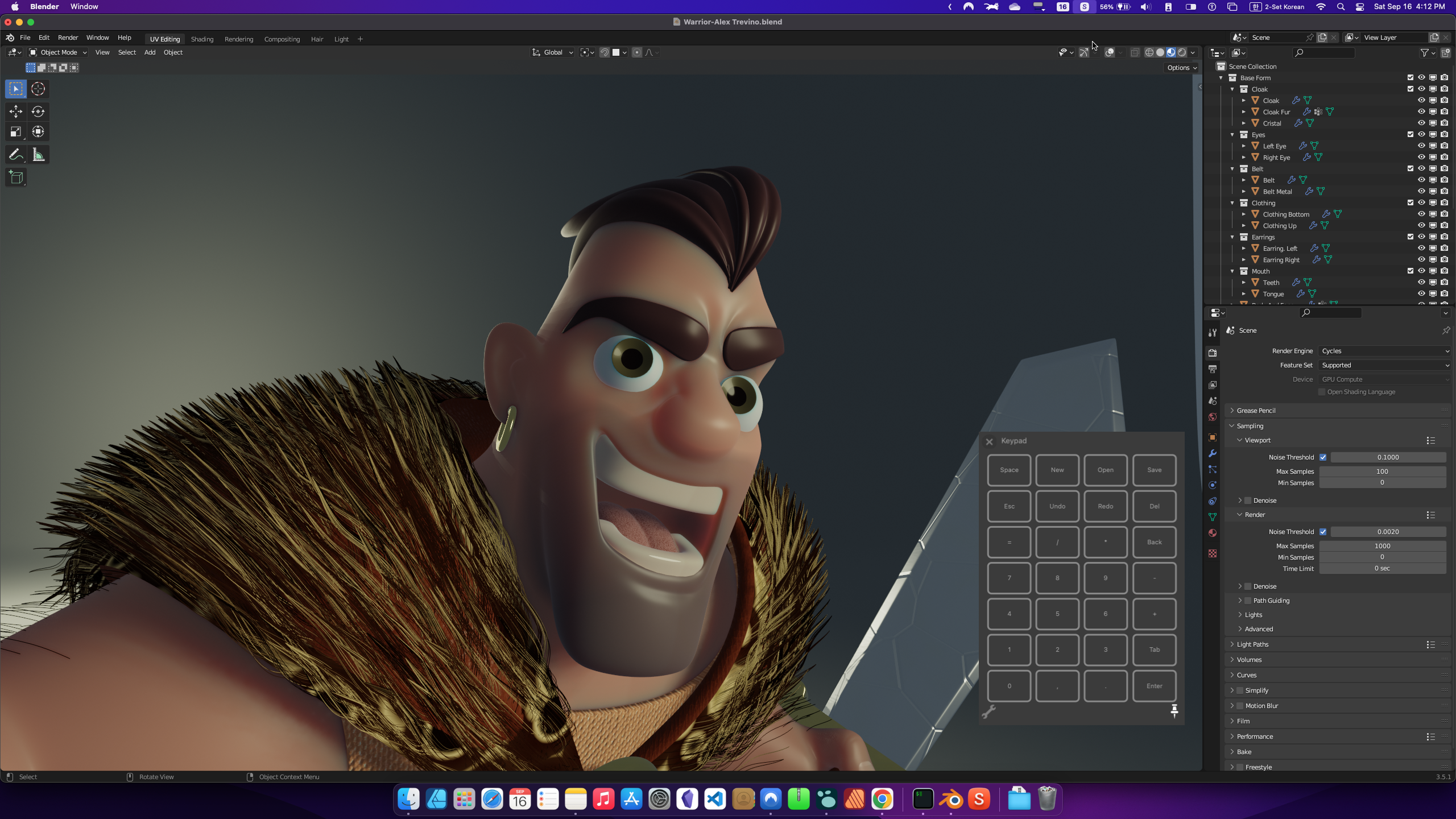Select the Rotate tool
This screenshot has width=1456, height=819.
(x=38, y=111)
